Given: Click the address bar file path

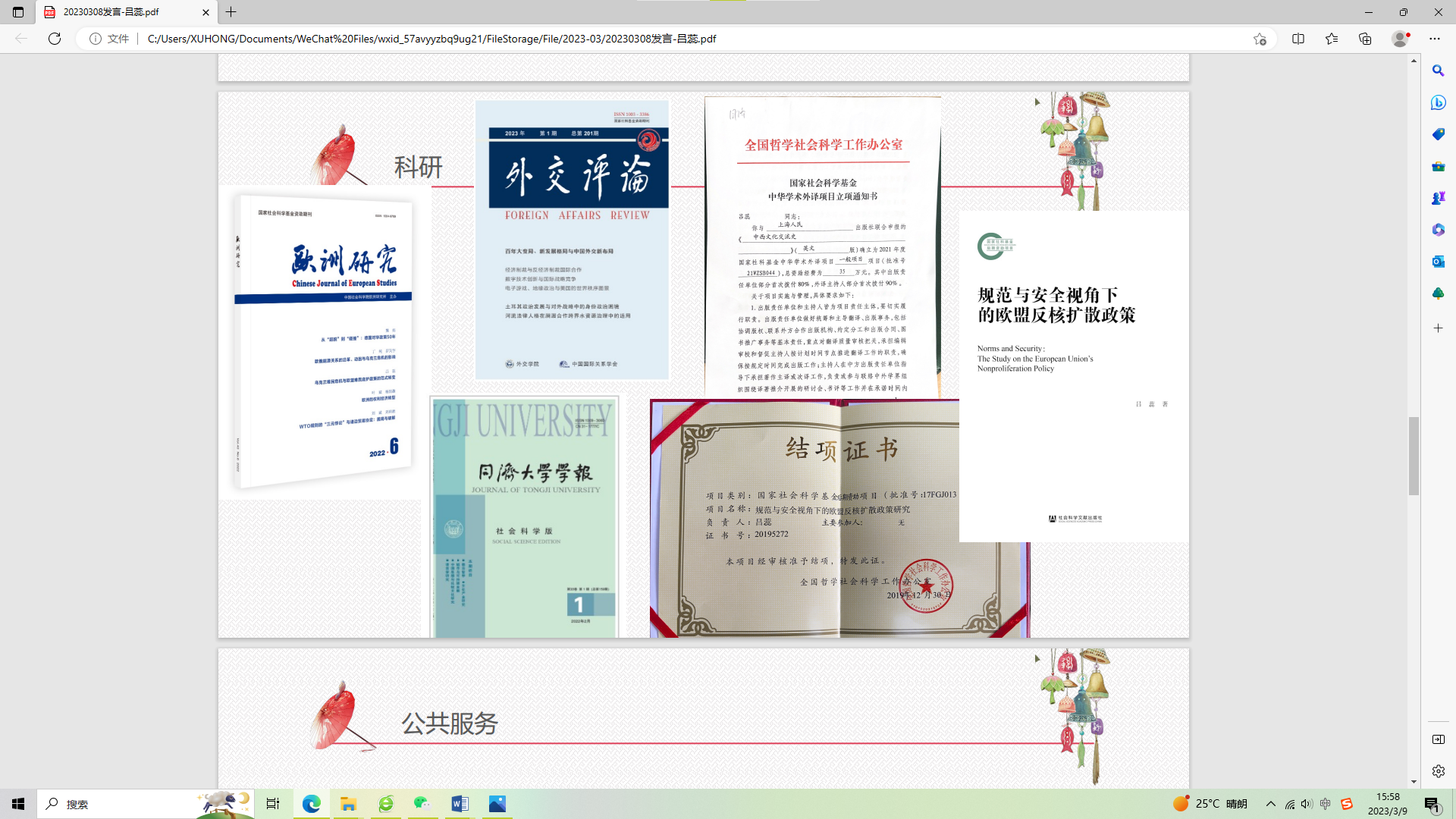Looking at the screenshot, I should coord(432,39).
